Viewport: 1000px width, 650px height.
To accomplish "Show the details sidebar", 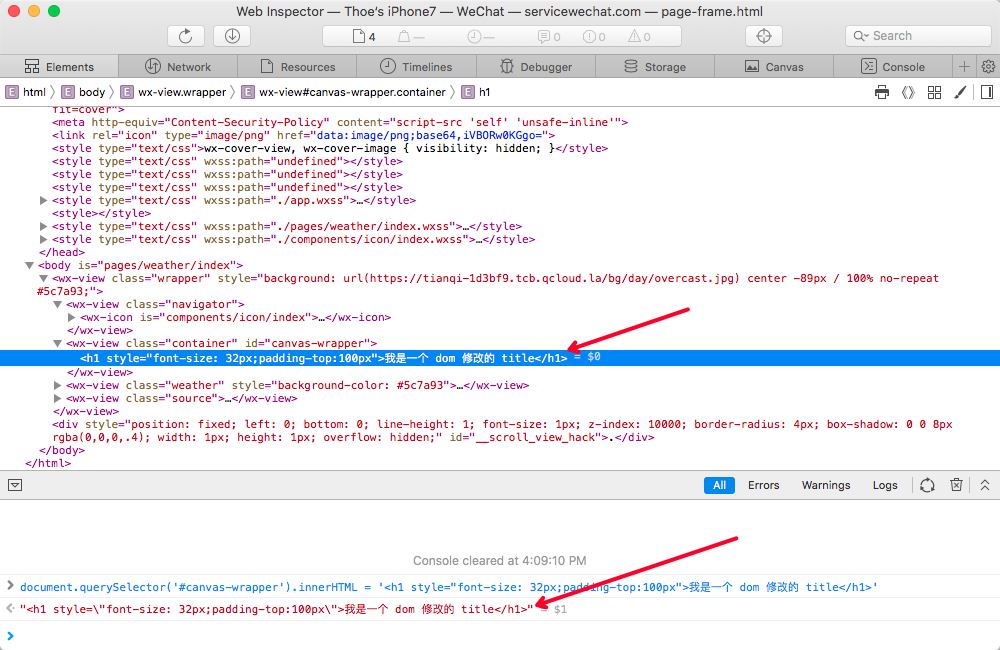I will (x=987, y=92).
